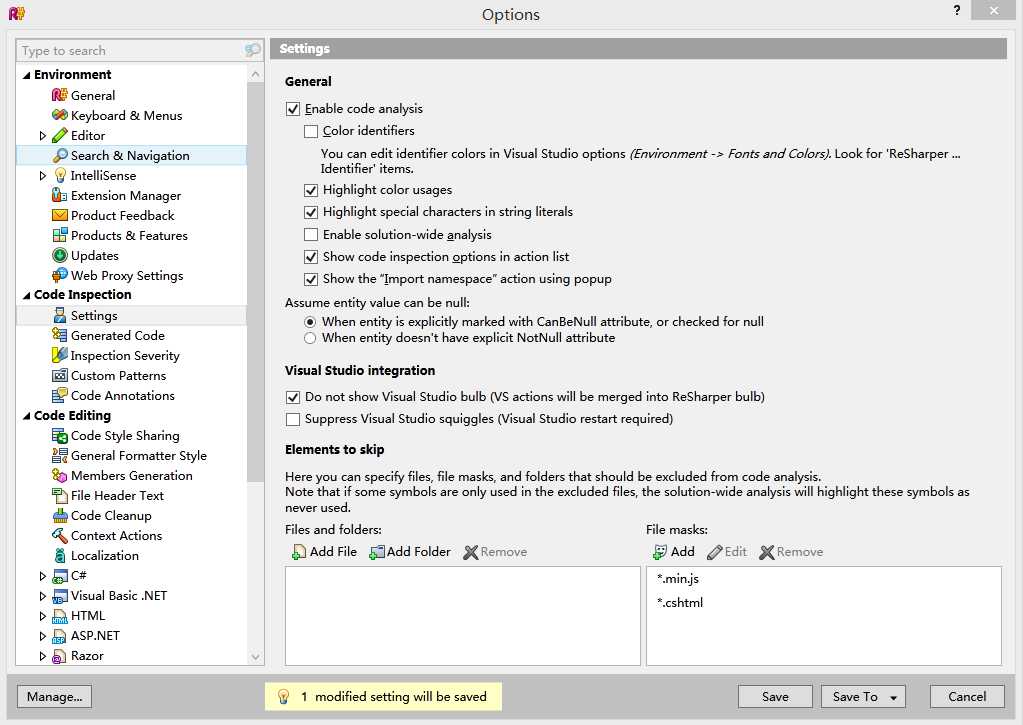Toggle Show code inspection options in action list

pos(311,256)
